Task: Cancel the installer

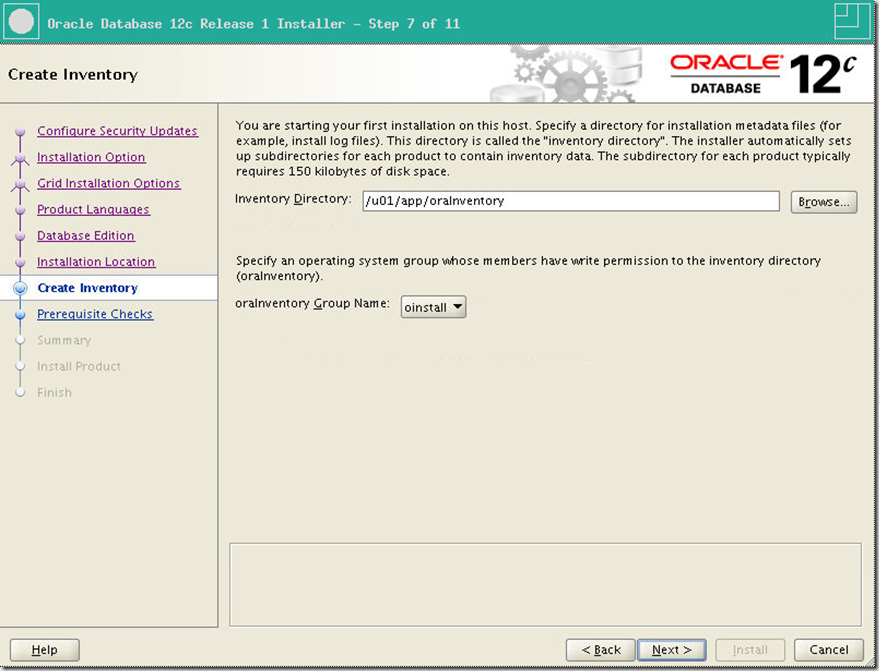Action: (x=829, y=650)
